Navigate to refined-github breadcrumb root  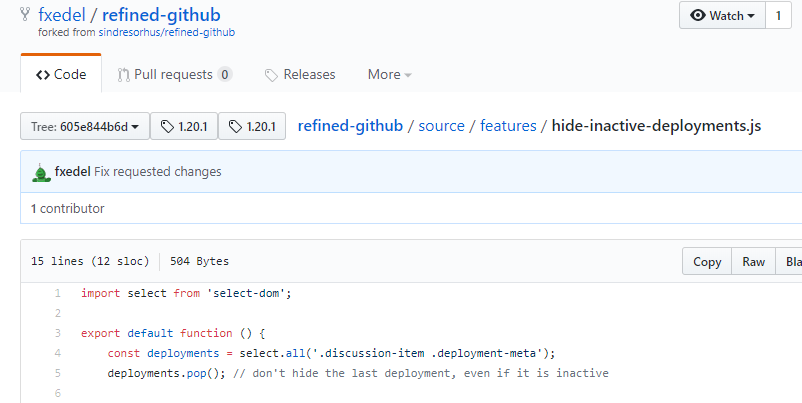coord(350,126)
